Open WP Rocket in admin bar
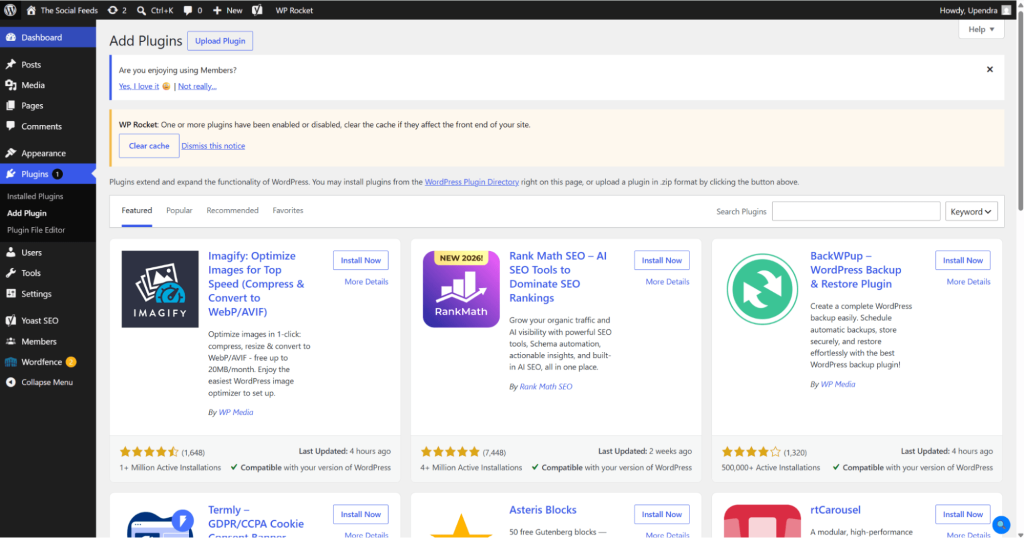The height and width of the screenshot is (538, 1024). [294, 10]
